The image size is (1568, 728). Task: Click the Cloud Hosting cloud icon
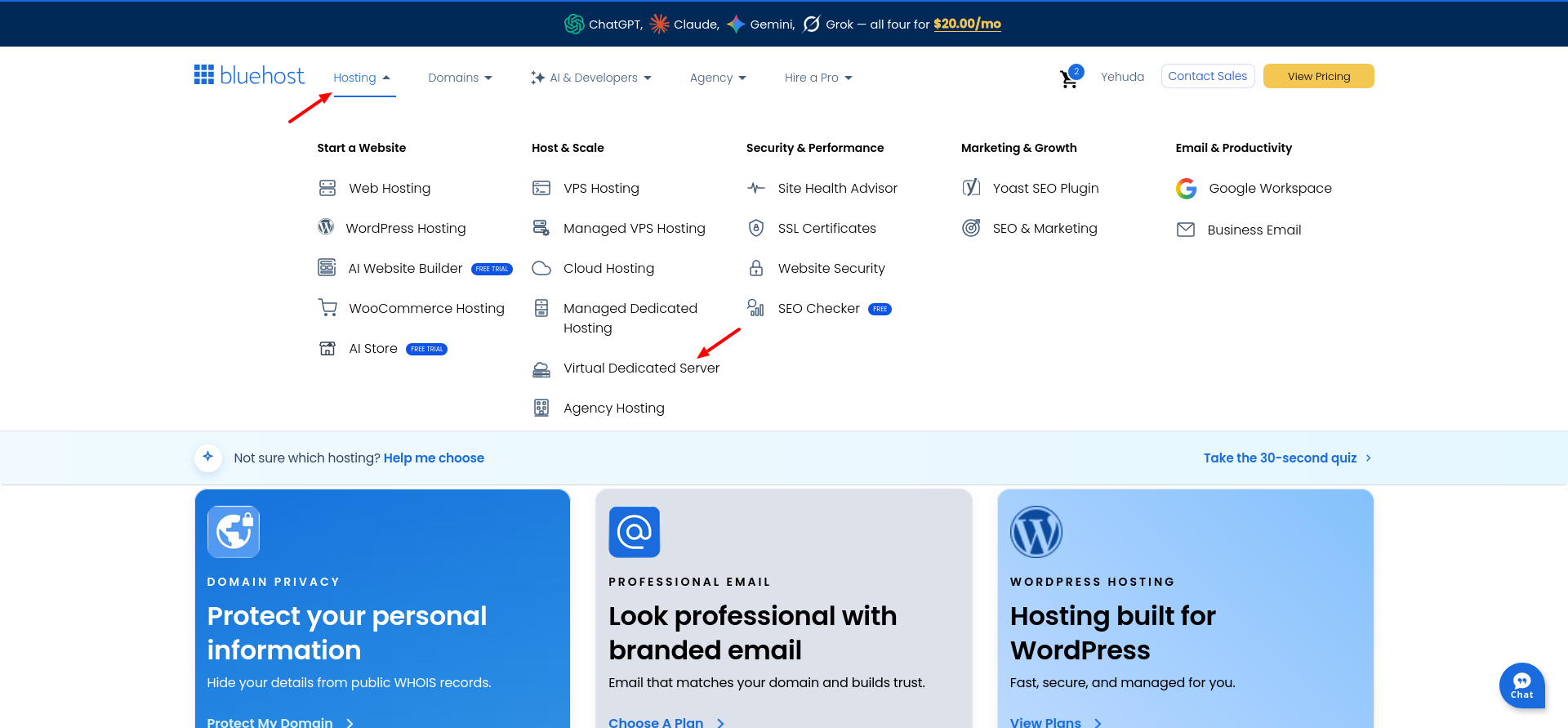tap(541, 268)
